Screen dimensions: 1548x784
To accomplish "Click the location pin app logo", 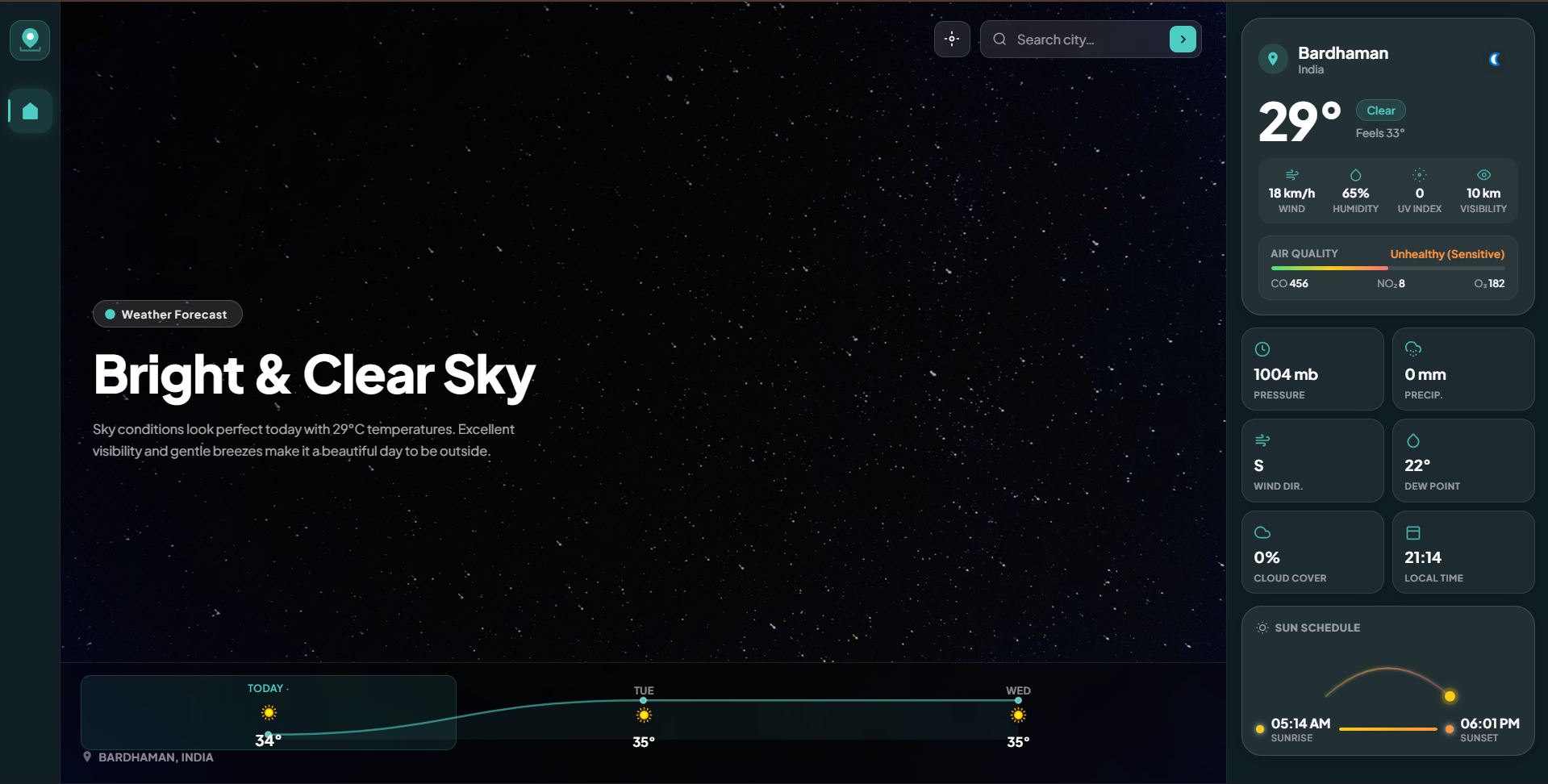I will [x=29, y=40].
